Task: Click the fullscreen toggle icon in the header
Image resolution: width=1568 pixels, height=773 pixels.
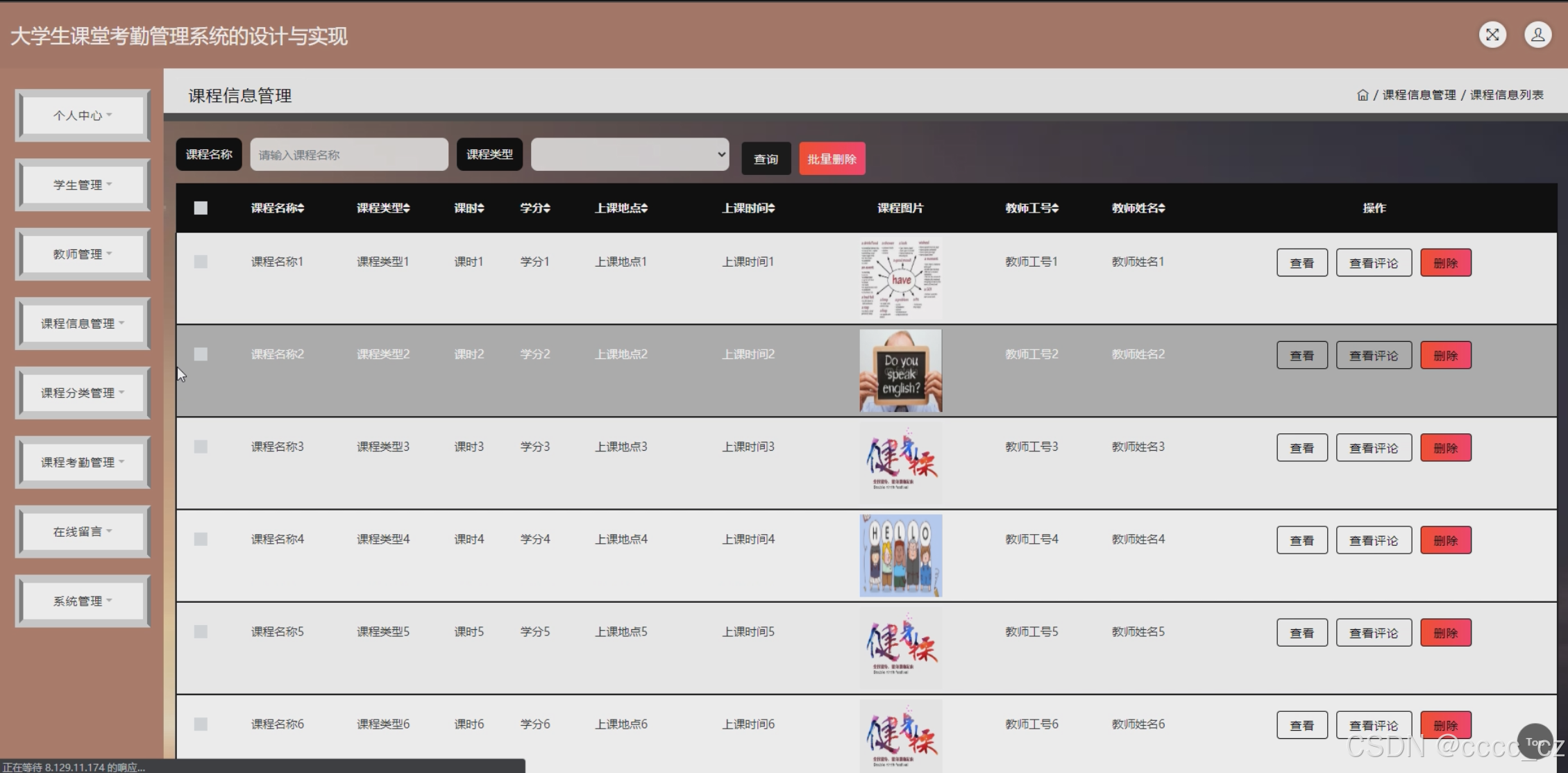Action: click(1492, 35)
